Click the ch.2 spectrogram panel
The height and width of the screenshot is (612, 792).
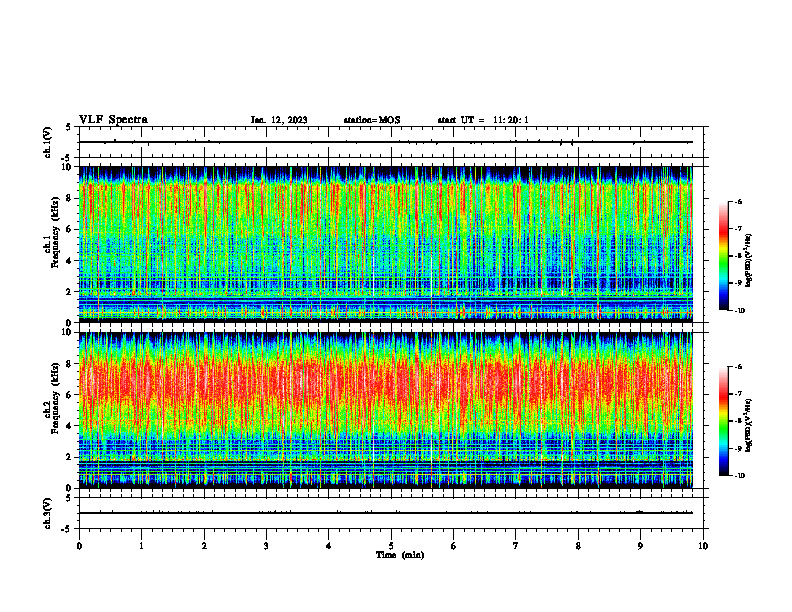coord(386,410)
